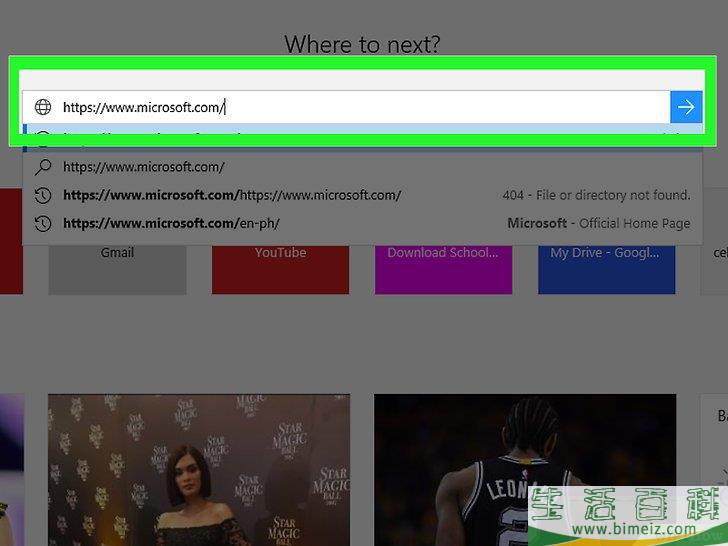Click the blue Go arrow button
Viewport: 728px width, 546px height.
coord(686,107)
